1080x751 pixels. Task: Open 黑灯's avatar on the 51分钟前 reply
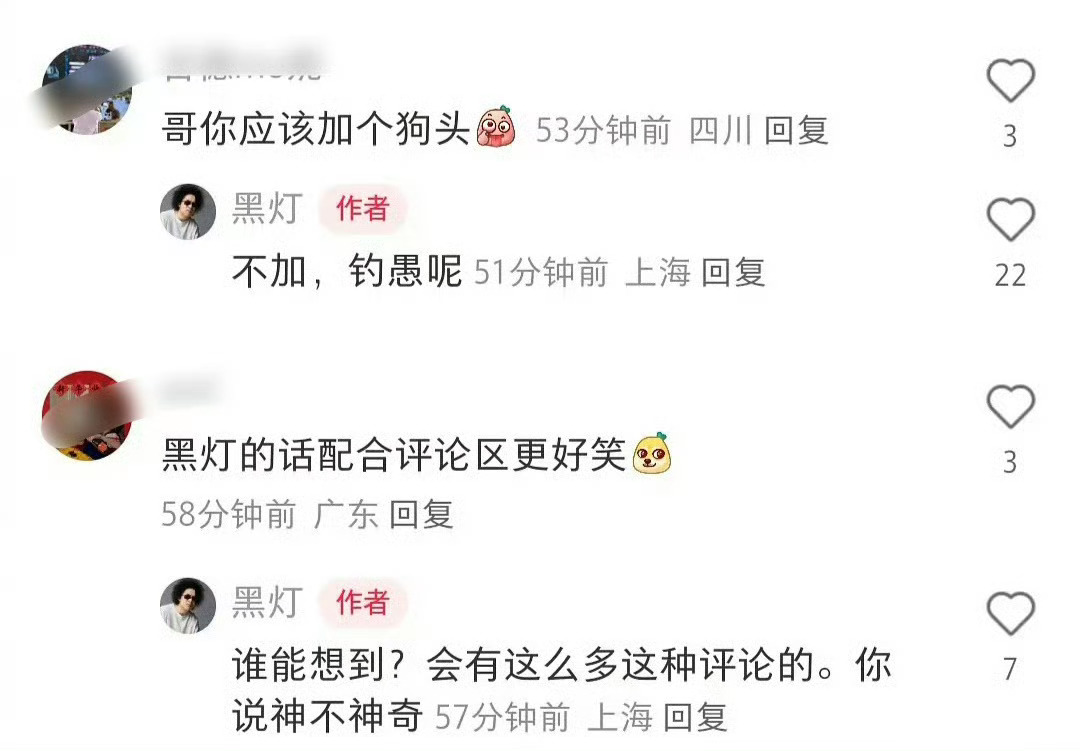188,211
